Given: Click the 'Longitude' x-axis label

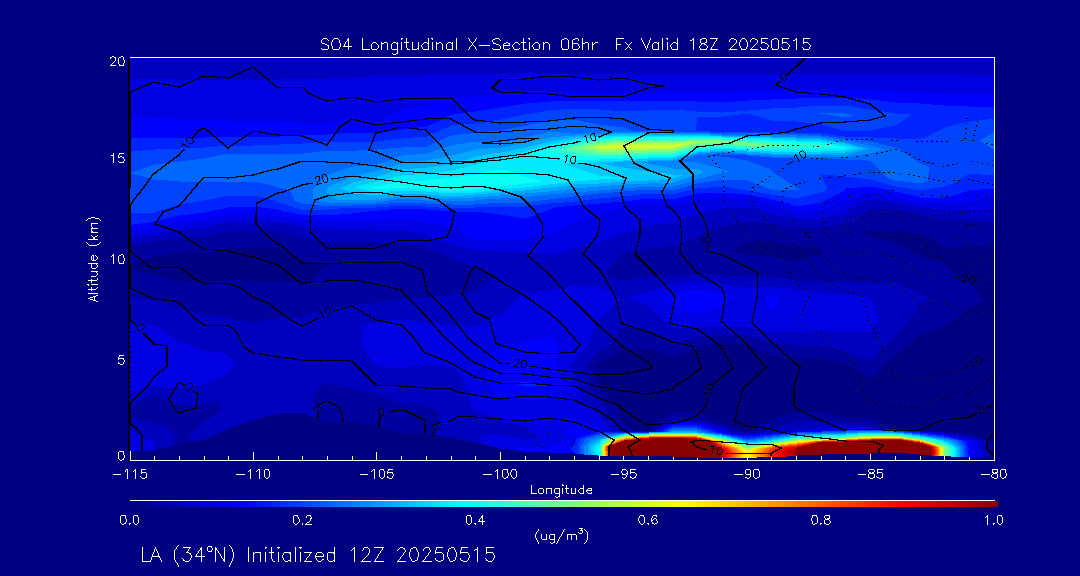Looking at the screenshot, I should point(561,490).
